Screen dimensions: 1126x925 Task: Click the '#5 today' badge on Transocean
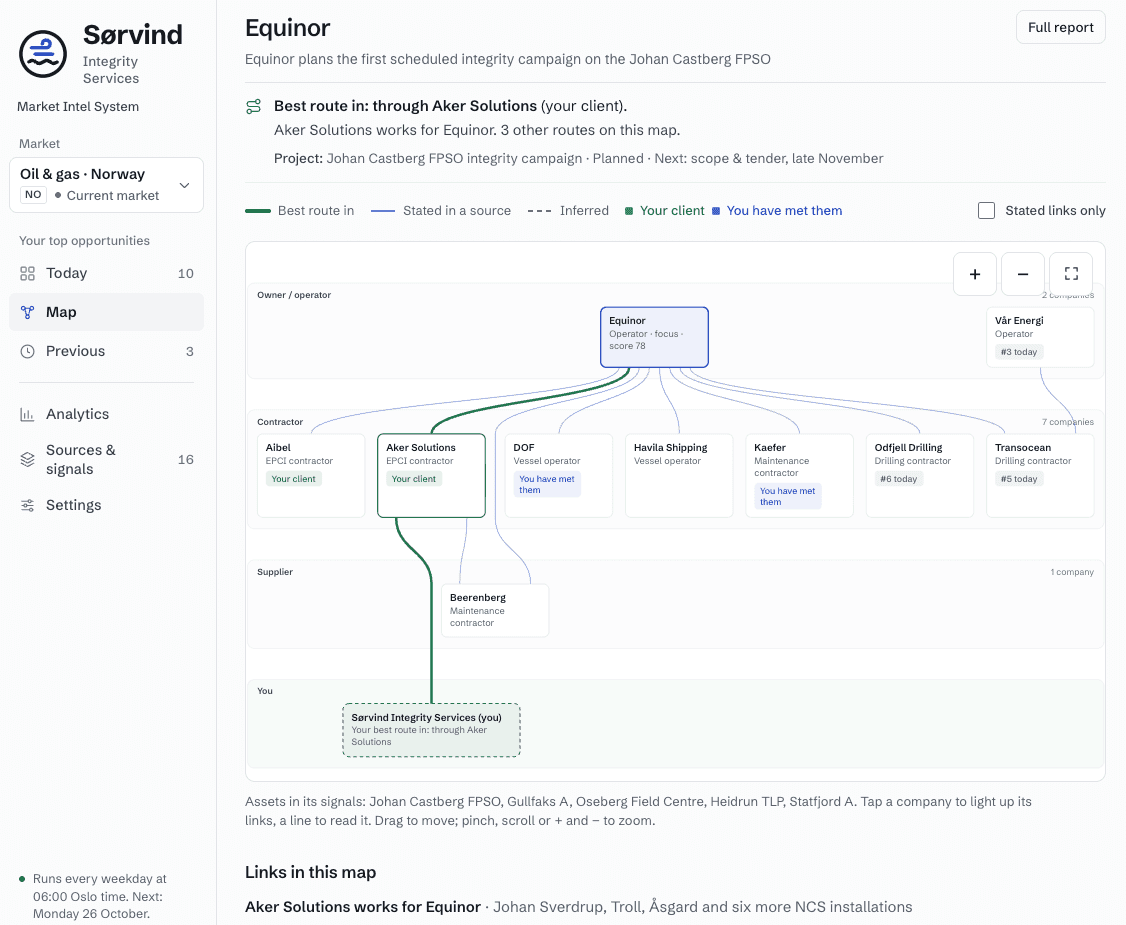[x=1018, y=479]
